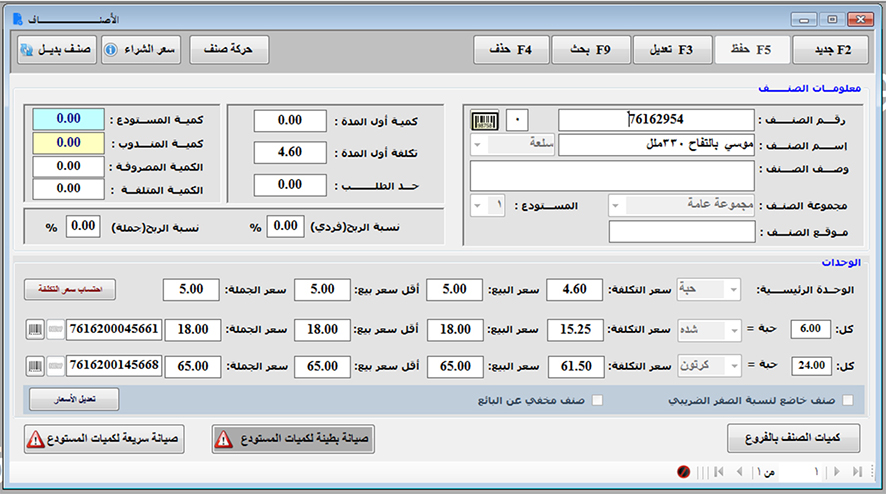Enable the zero tax rate item checkbox
Viewport: 886px width, 494px height.
point(848,401)
